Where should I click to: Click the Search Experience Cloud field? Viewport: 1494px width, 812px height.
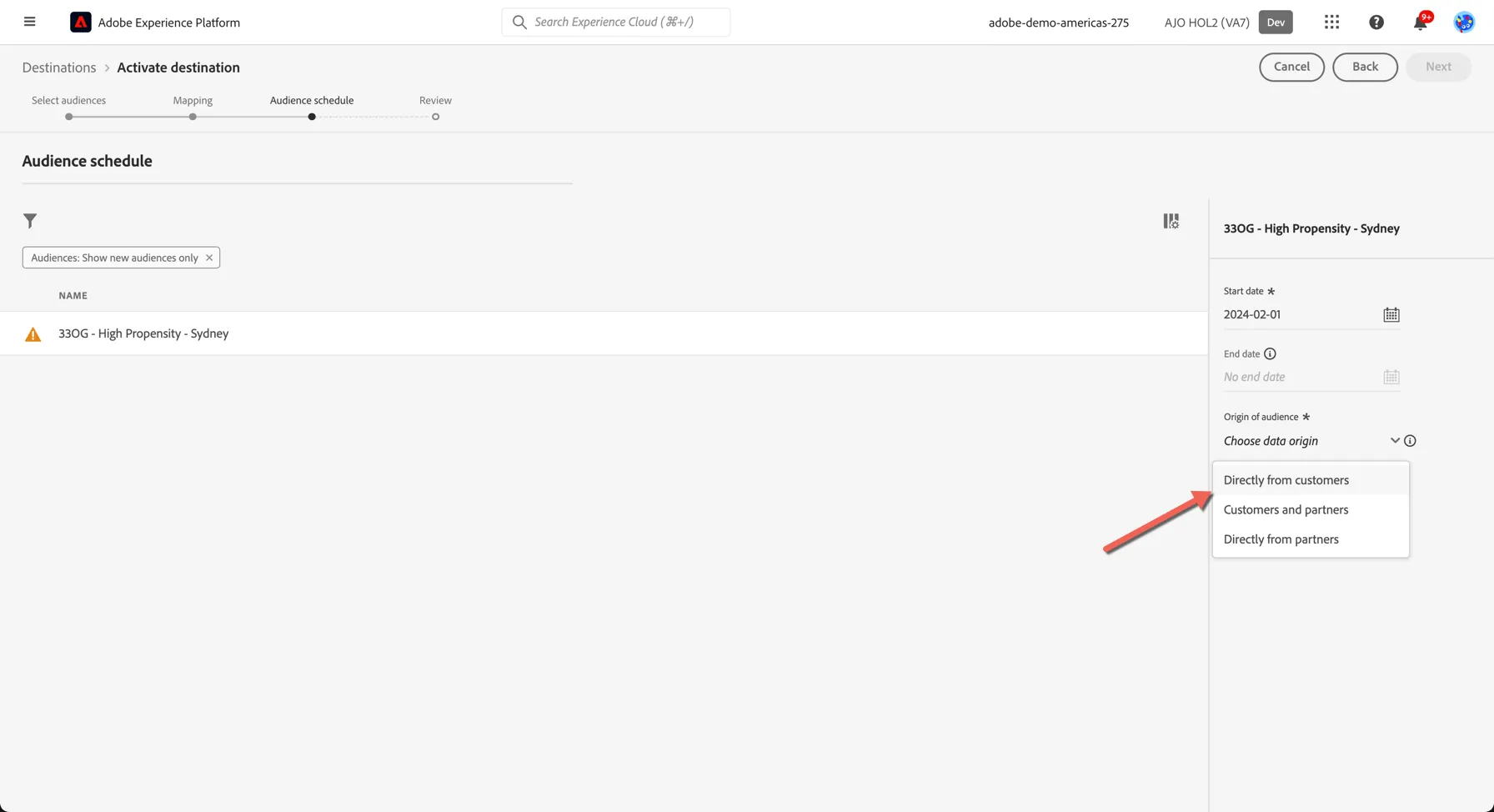(615, 22)
